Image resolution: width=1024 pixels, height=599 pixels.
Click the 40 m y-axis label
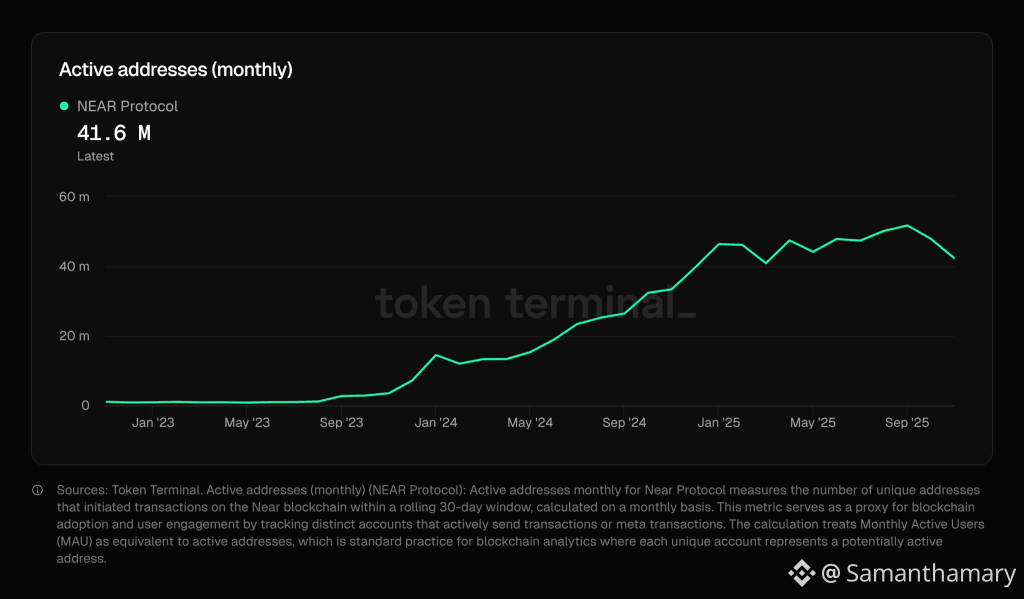tap(74, 267)
